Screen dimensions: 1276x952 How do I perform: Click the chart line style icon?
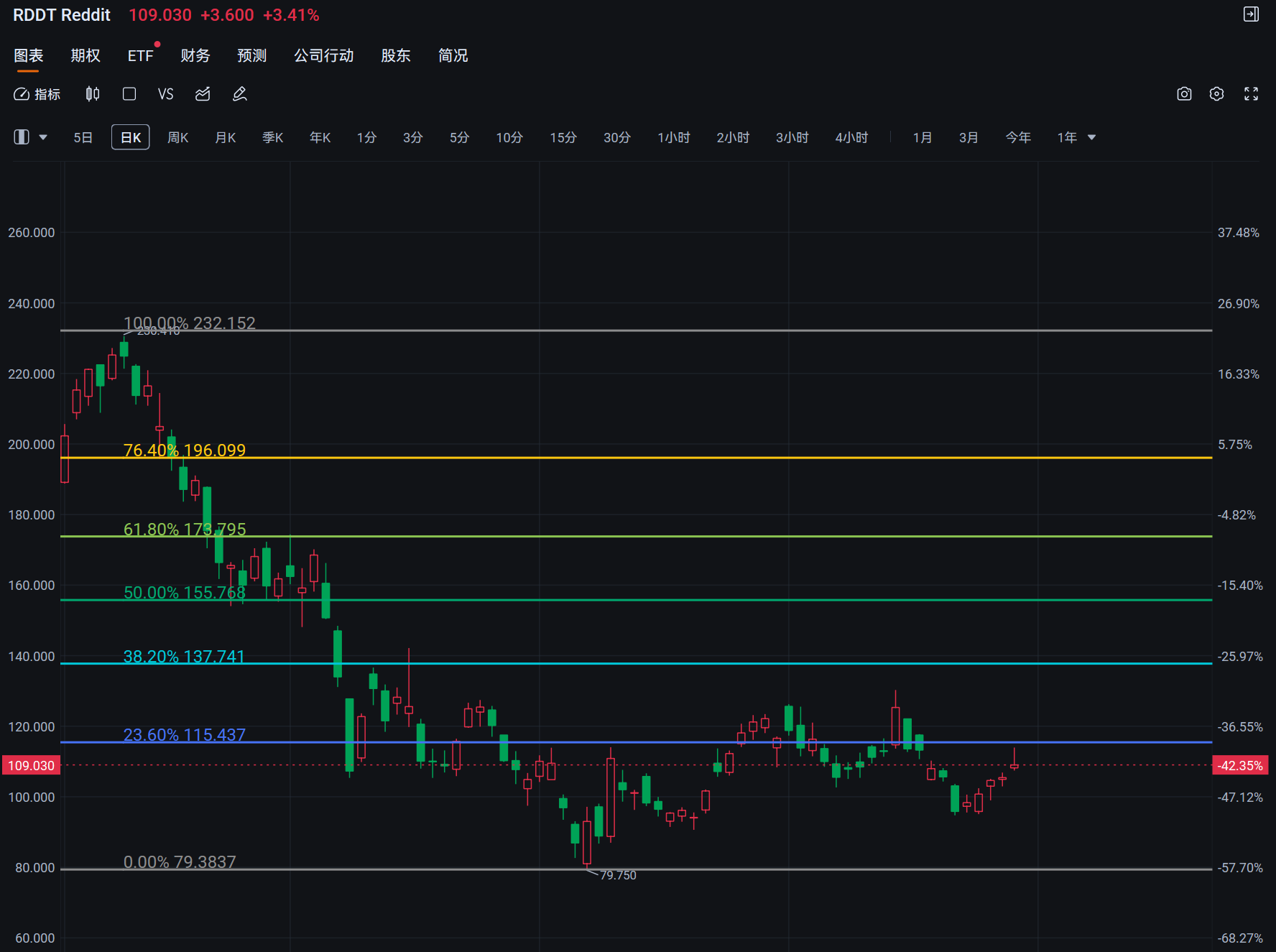coord(203,94)
